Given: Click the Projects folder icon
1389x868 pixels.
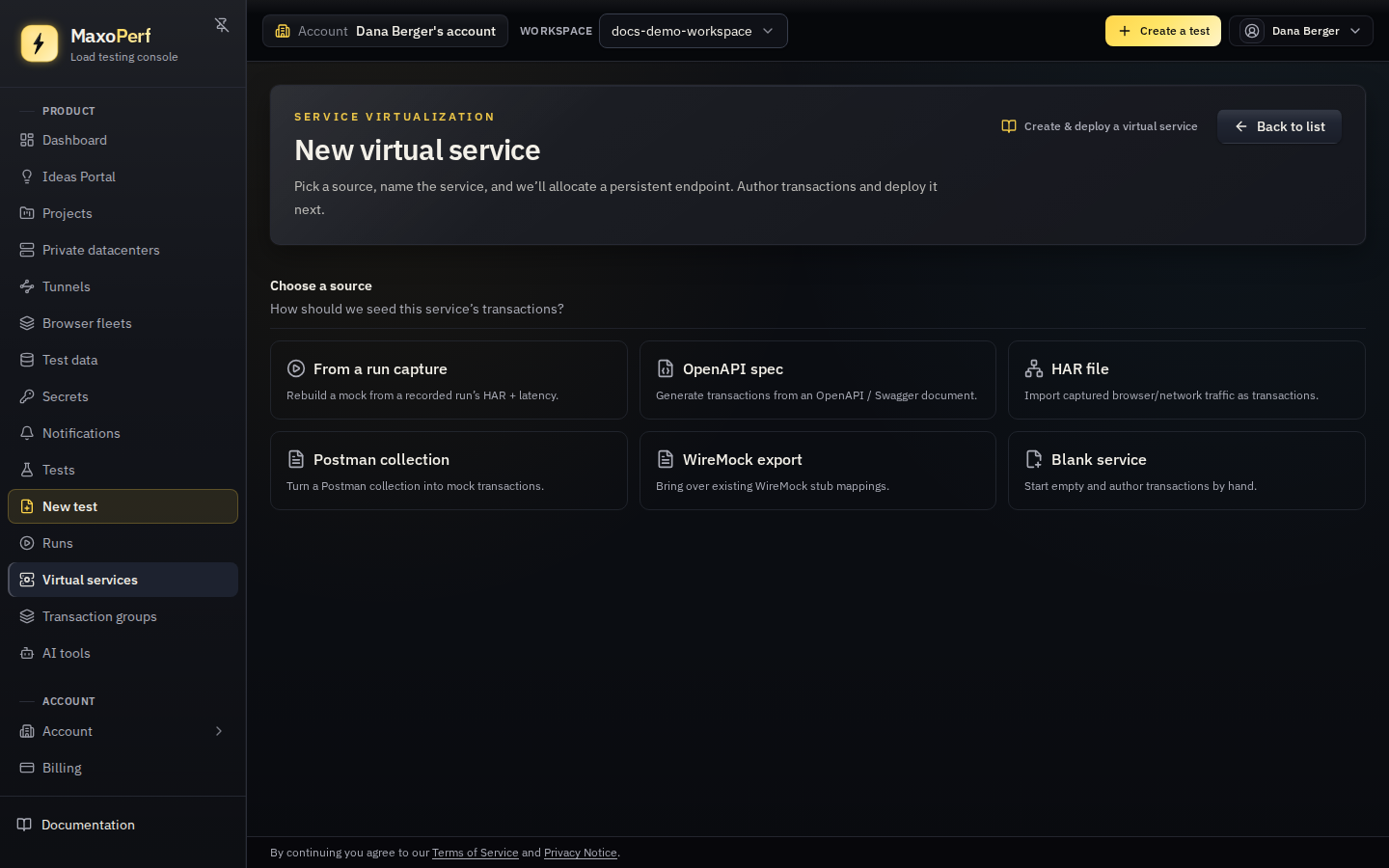Looking at the screenshot, I should [27, 213].
